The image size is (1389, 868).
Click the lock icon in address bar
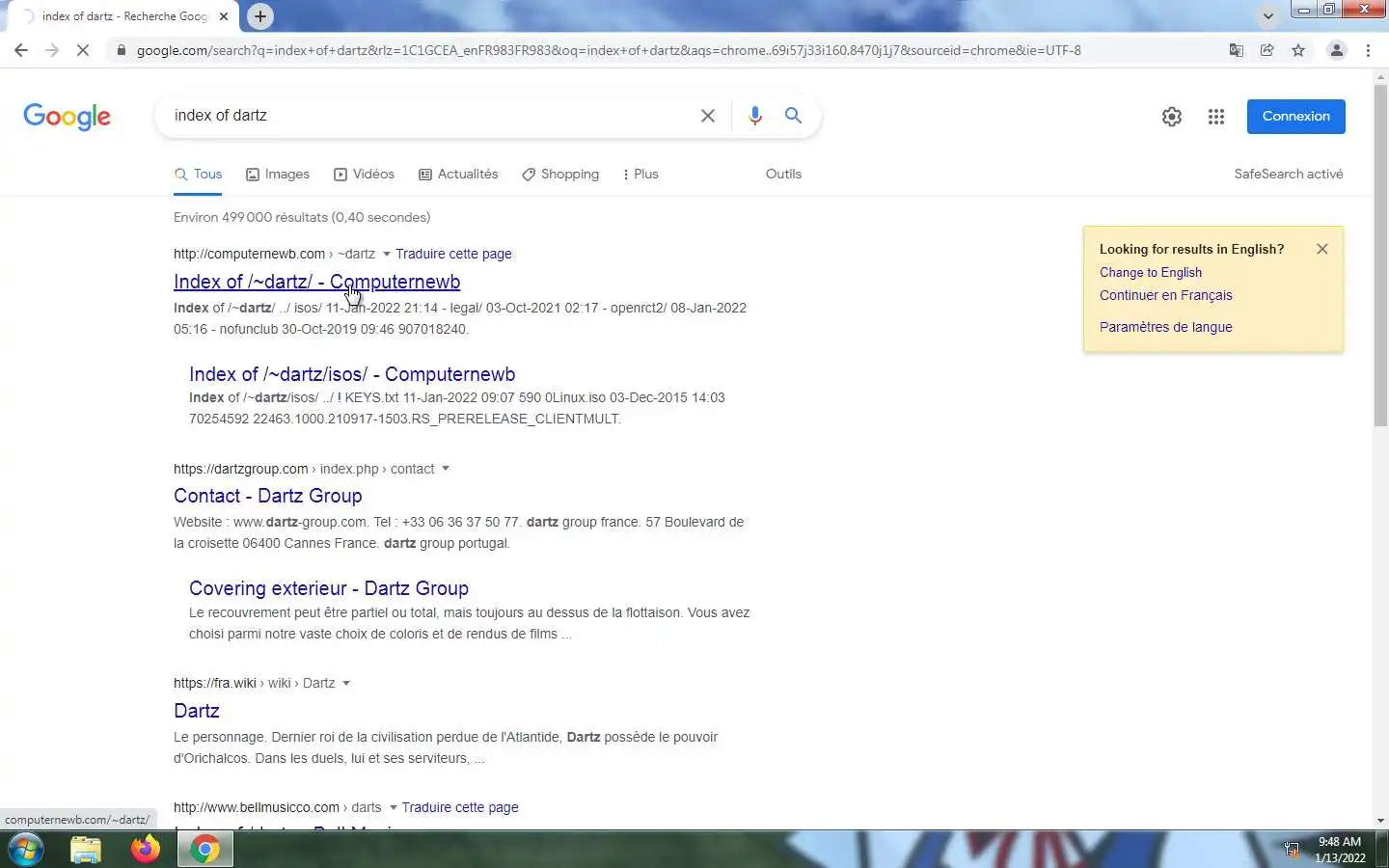[x=121, y=50]
